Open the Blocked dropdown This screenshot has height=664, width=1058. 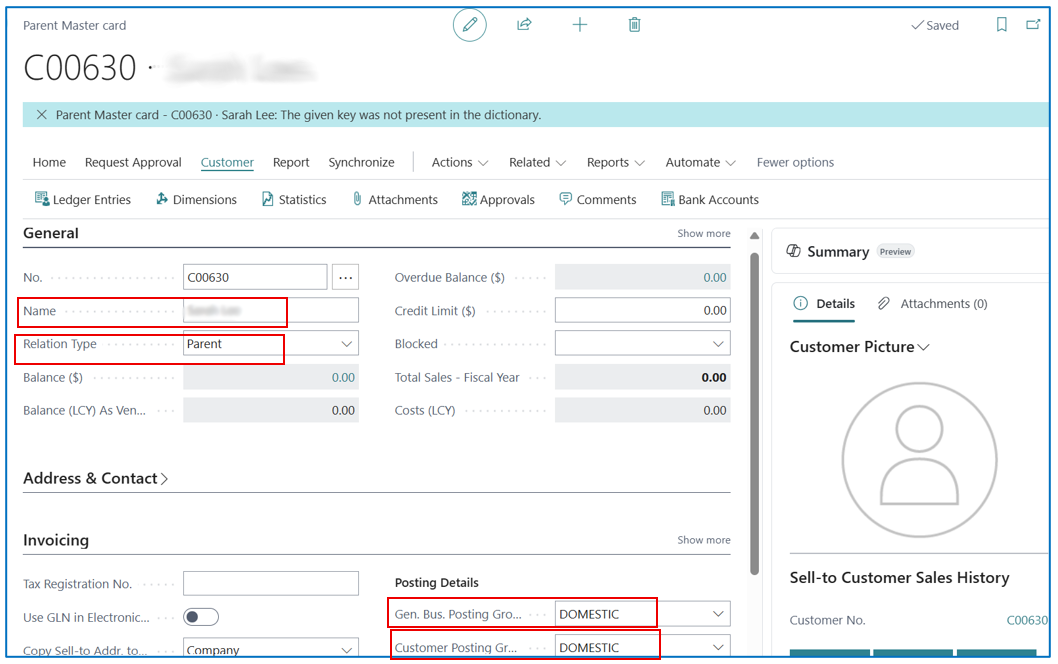point(642,343)
